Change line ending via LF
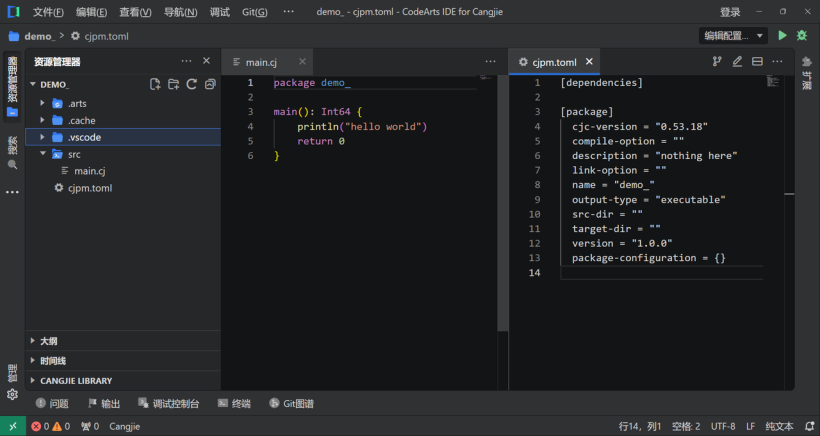820x436 pixels. pos(750,426)
